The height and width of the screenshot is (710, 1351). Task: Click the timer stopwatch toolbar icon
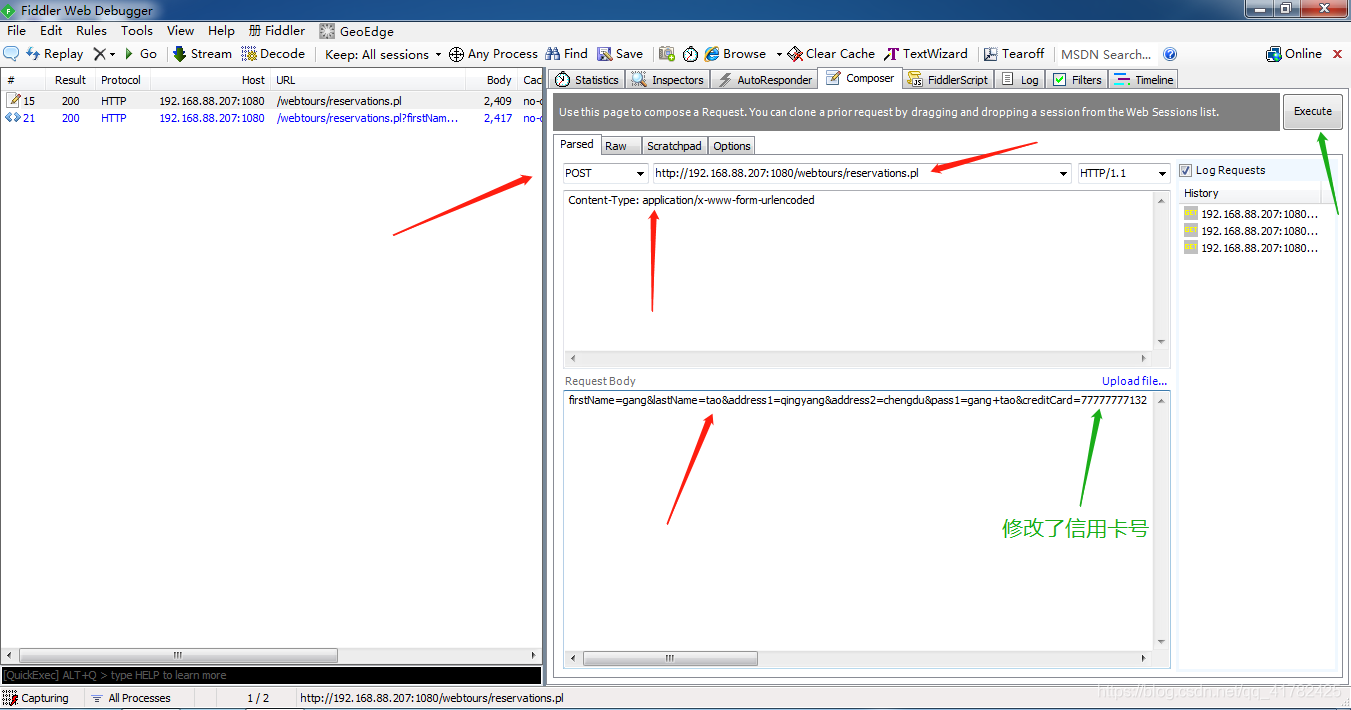[691, 54]
